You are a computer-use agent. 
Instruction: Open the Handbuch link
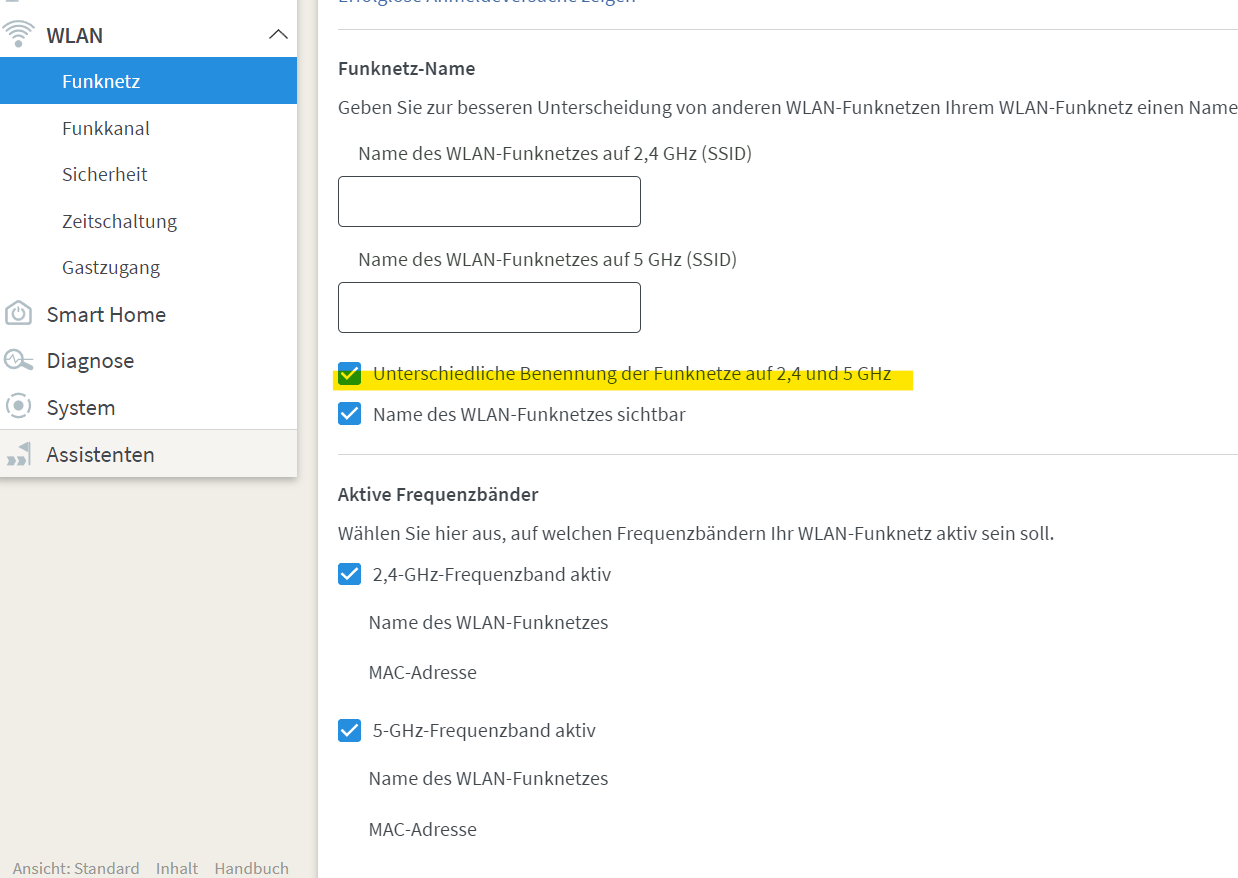(251, 868)
